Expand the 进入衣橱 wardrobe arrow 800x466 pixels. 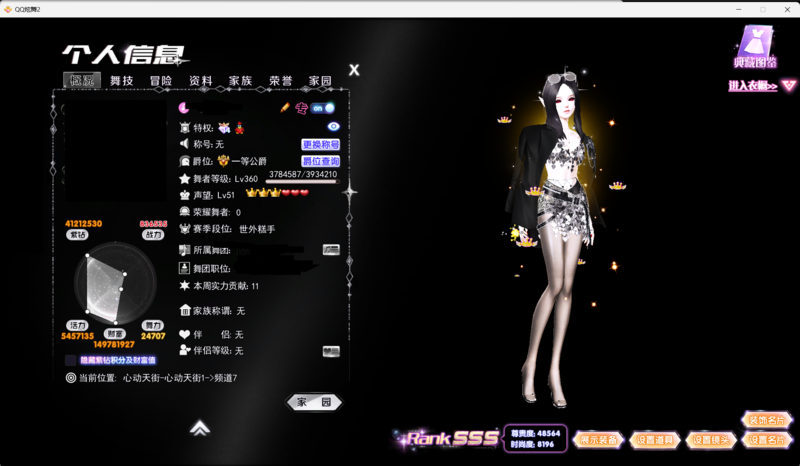tap(789, 86)
